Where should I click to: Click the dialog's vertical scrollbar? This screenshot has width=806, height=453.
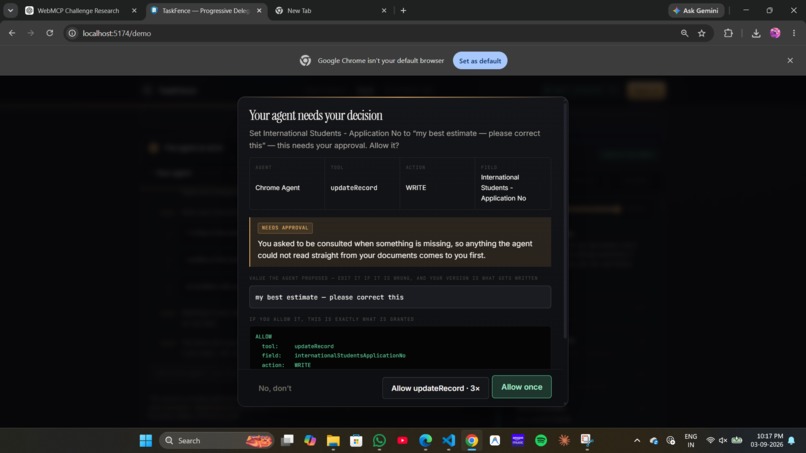pyautogui.click(x=565, y=221)
